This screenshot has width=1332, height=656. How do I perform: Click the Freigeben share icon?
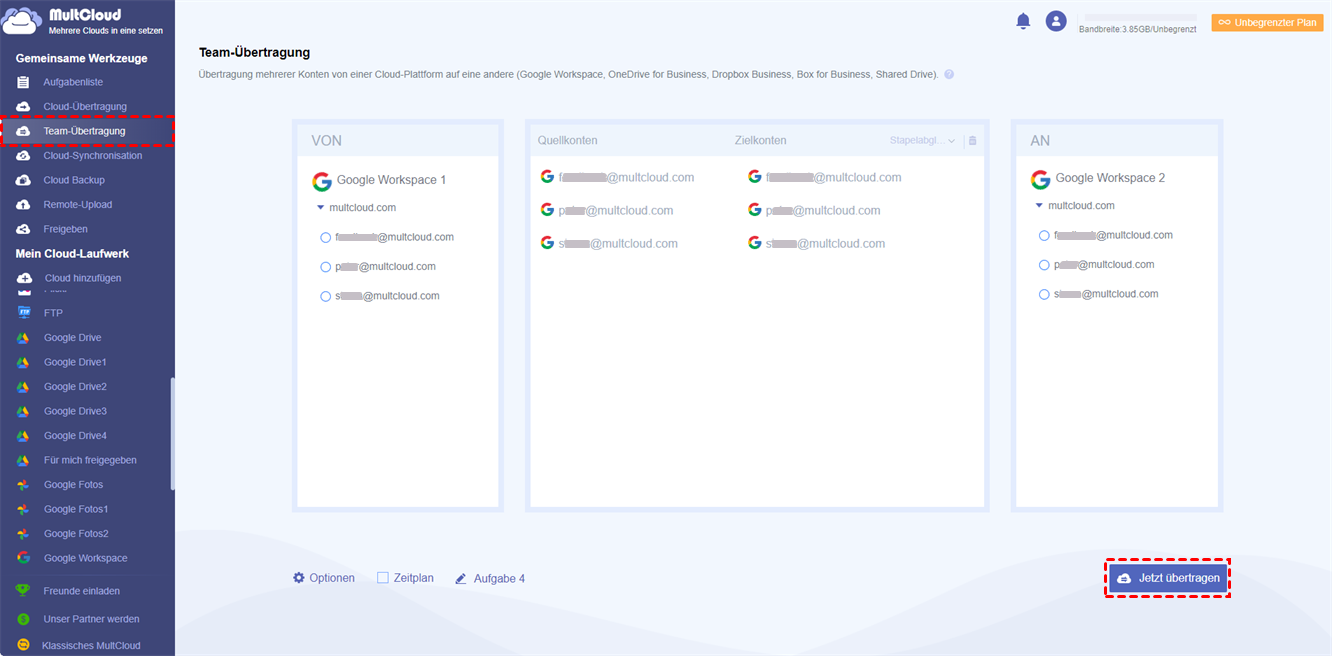point(23,229)
